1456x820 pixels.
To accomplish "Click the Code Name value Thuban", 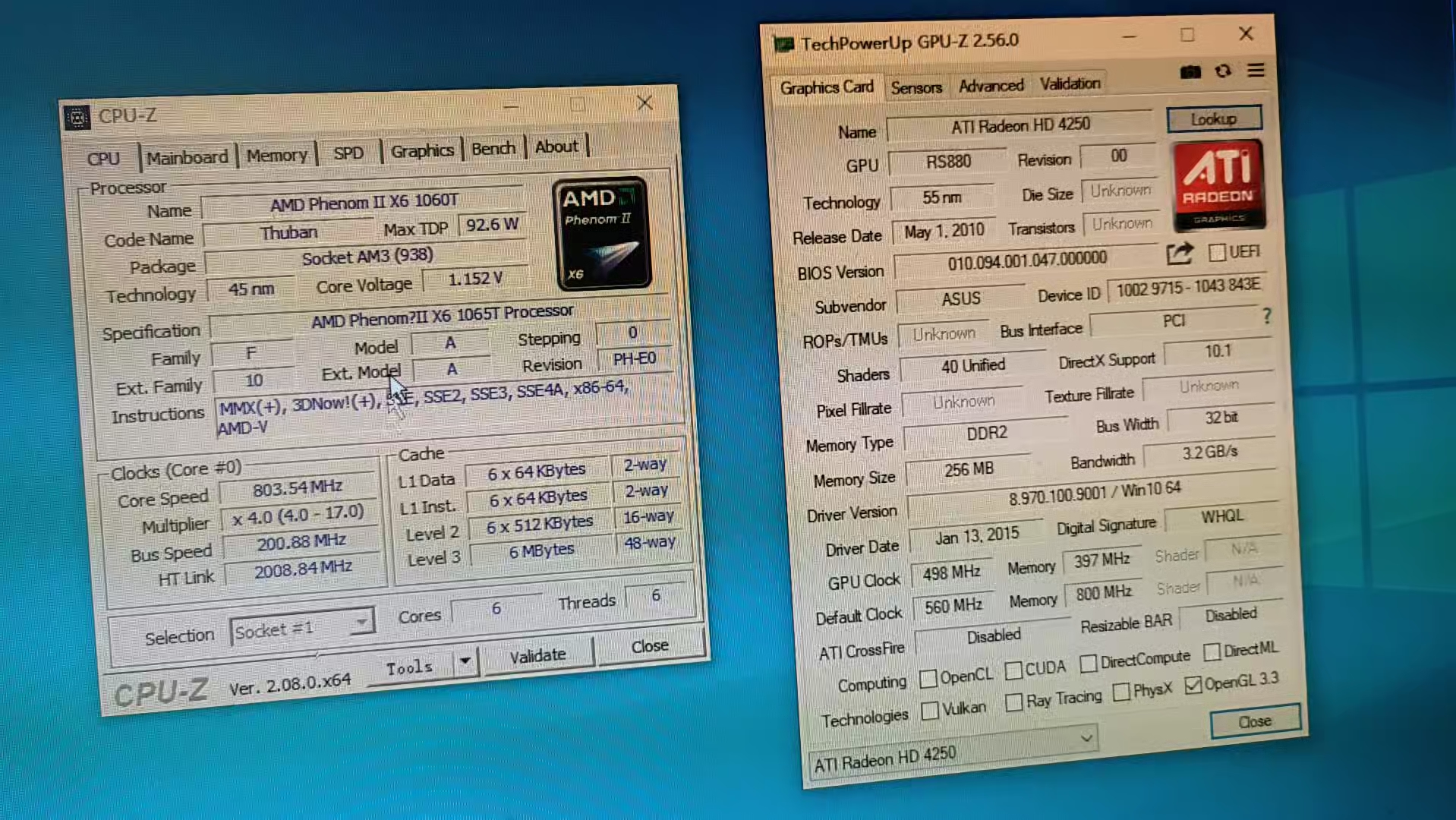I will point(288,233).
